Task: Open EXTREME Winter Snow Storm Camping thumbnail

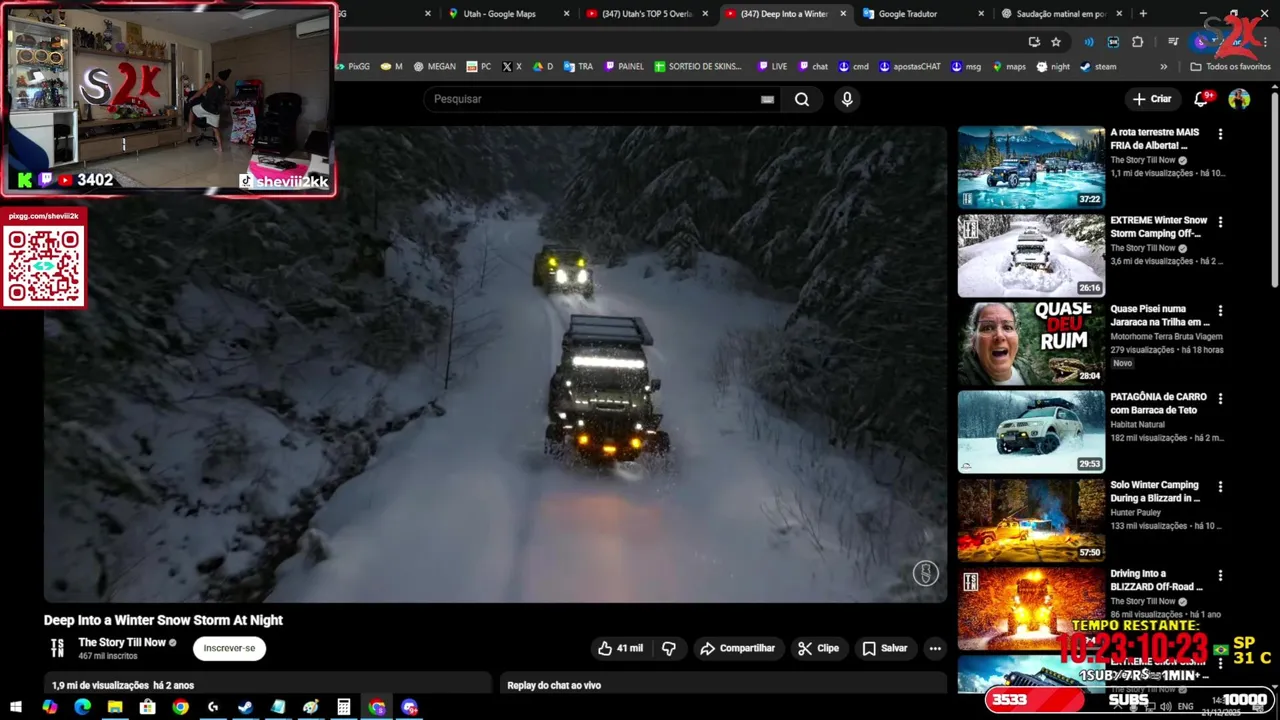Action: [x=1031, y=255]
